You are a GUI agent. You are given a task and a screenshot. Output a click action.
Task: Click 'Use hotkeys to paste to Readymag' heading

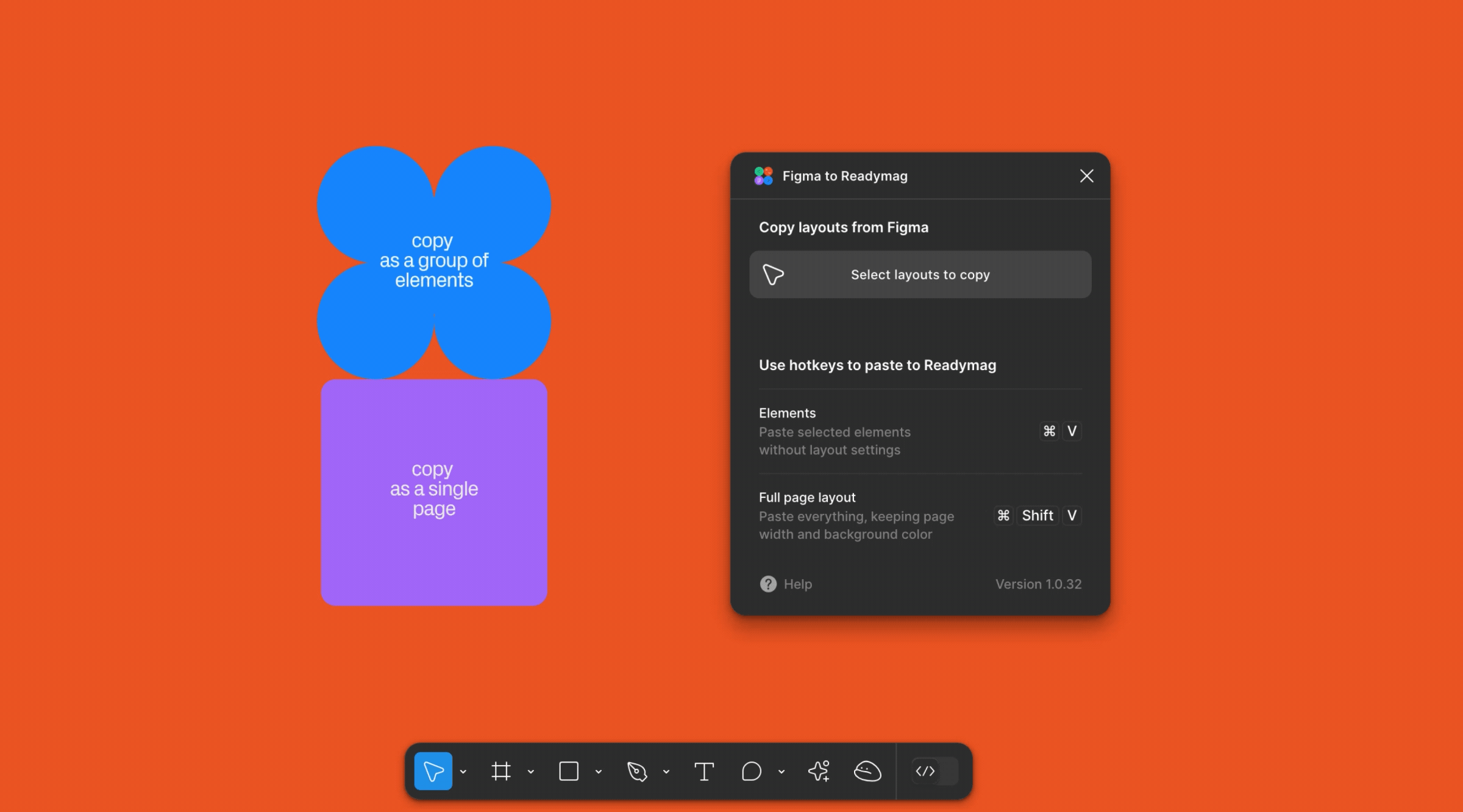pyautogui.click(x=877, y=365)
